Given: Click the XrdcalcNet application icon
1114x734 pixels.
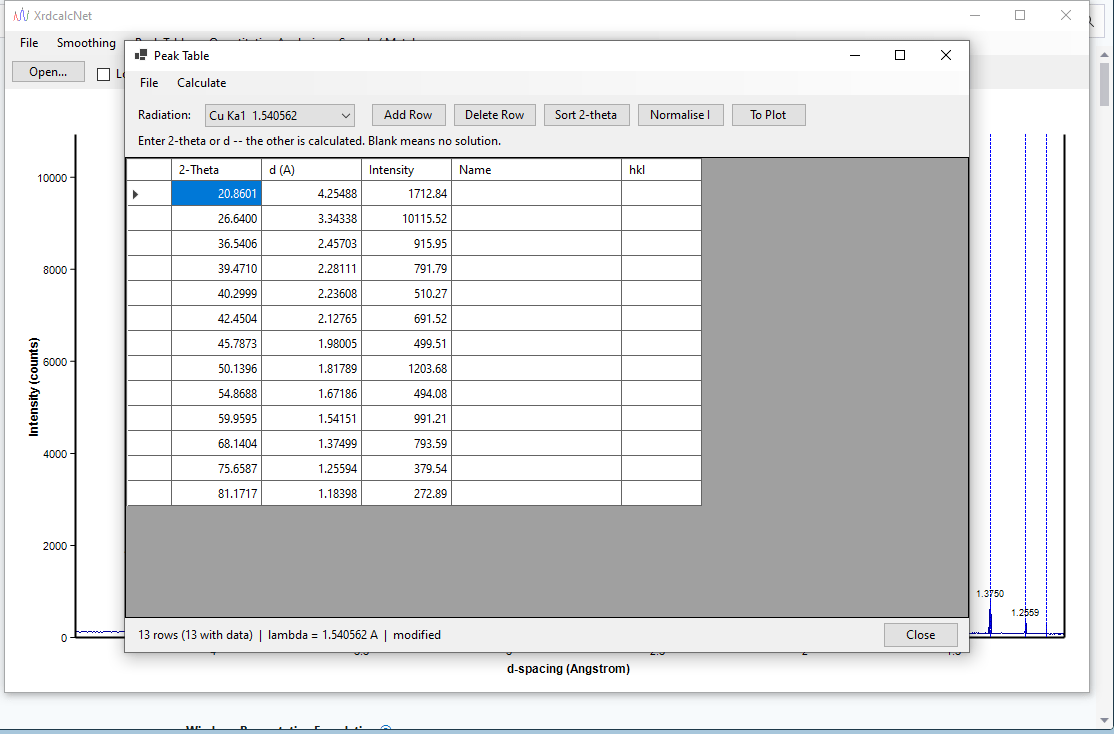Looking at the screenshot, I should [x=21, y=15].
